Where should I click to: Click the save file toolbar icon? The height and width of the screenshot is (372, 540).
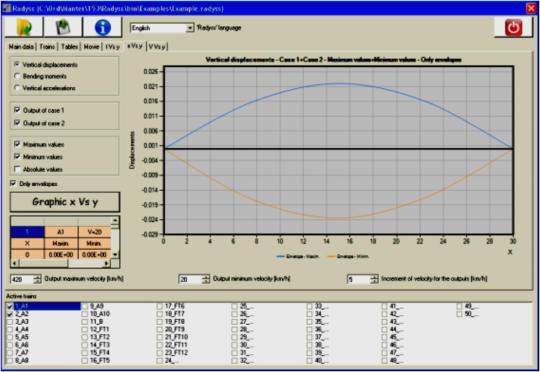coord(63,27)
